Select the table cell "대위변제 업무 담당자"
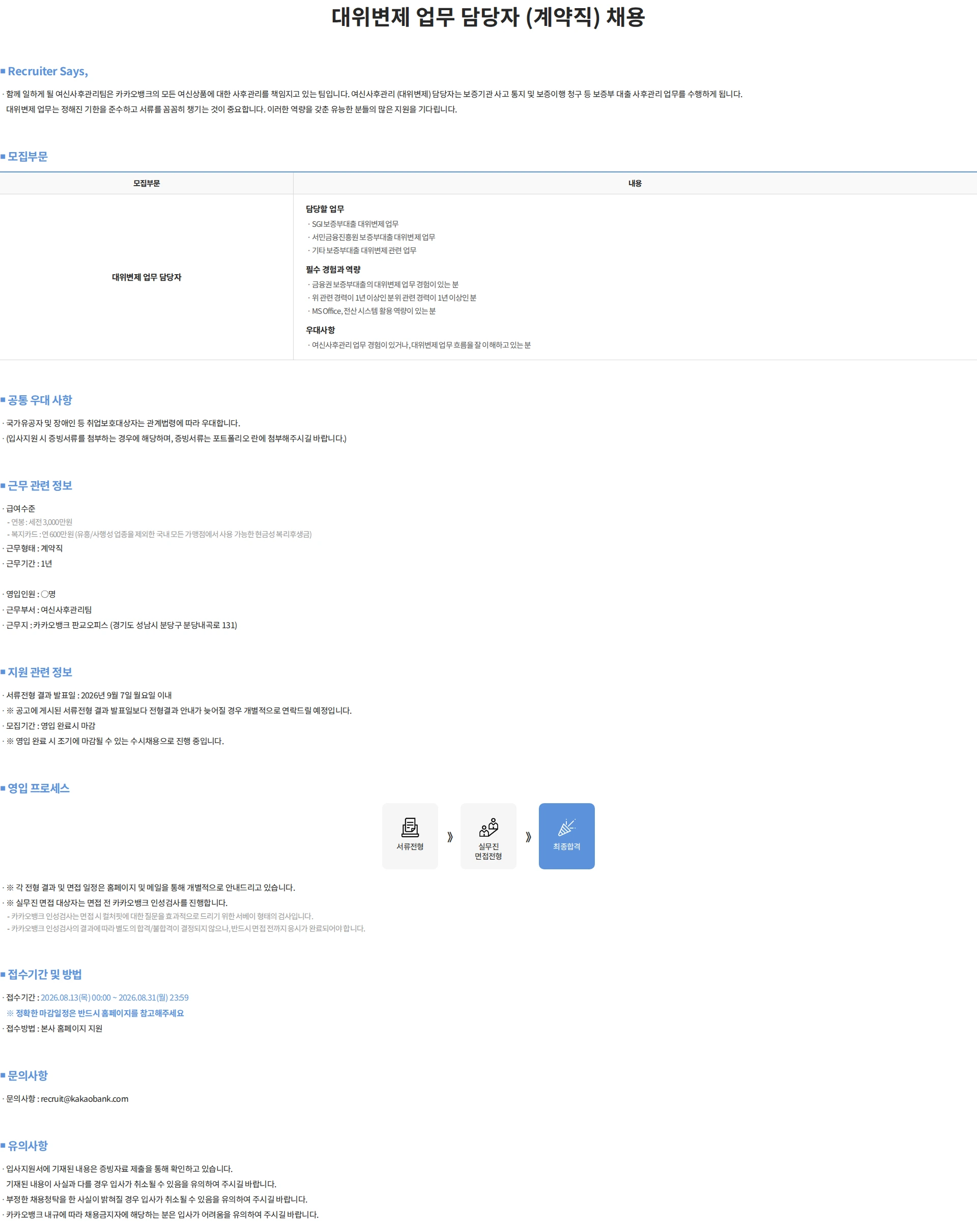Screen dimensions: 977x1232 (147, 277)
